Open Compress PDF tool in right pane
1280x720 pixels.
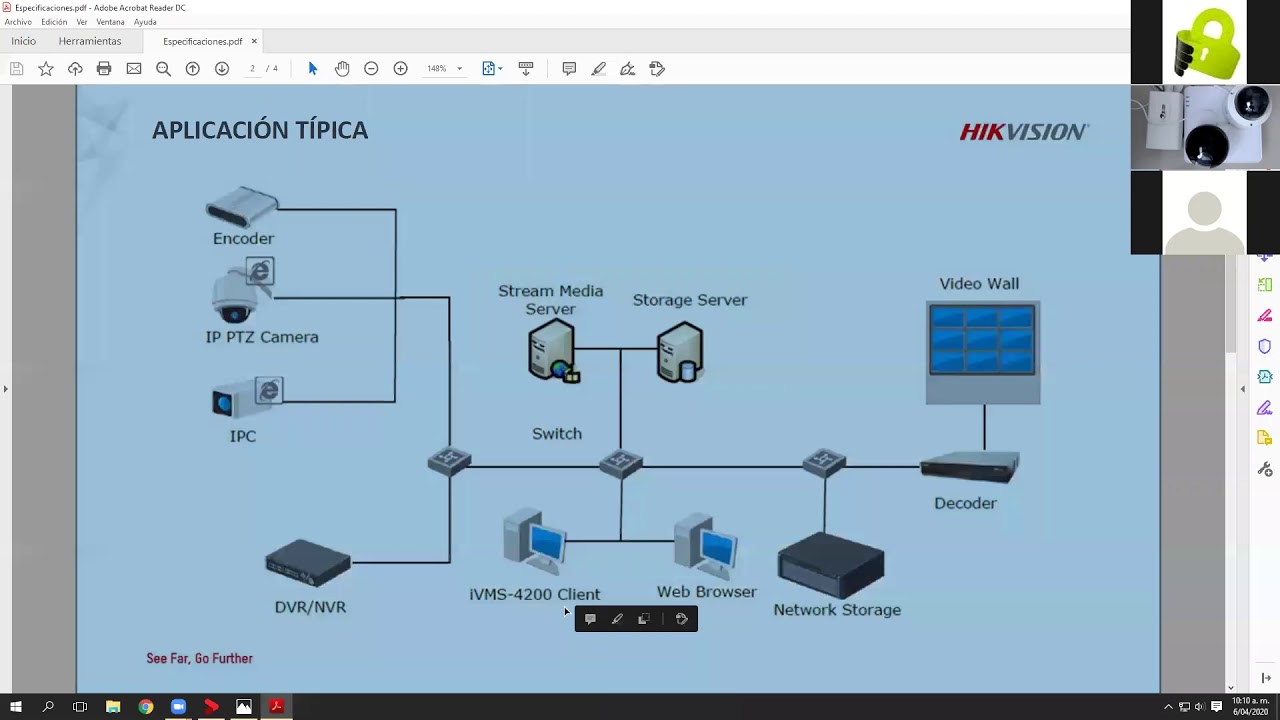coord(1265,377)
